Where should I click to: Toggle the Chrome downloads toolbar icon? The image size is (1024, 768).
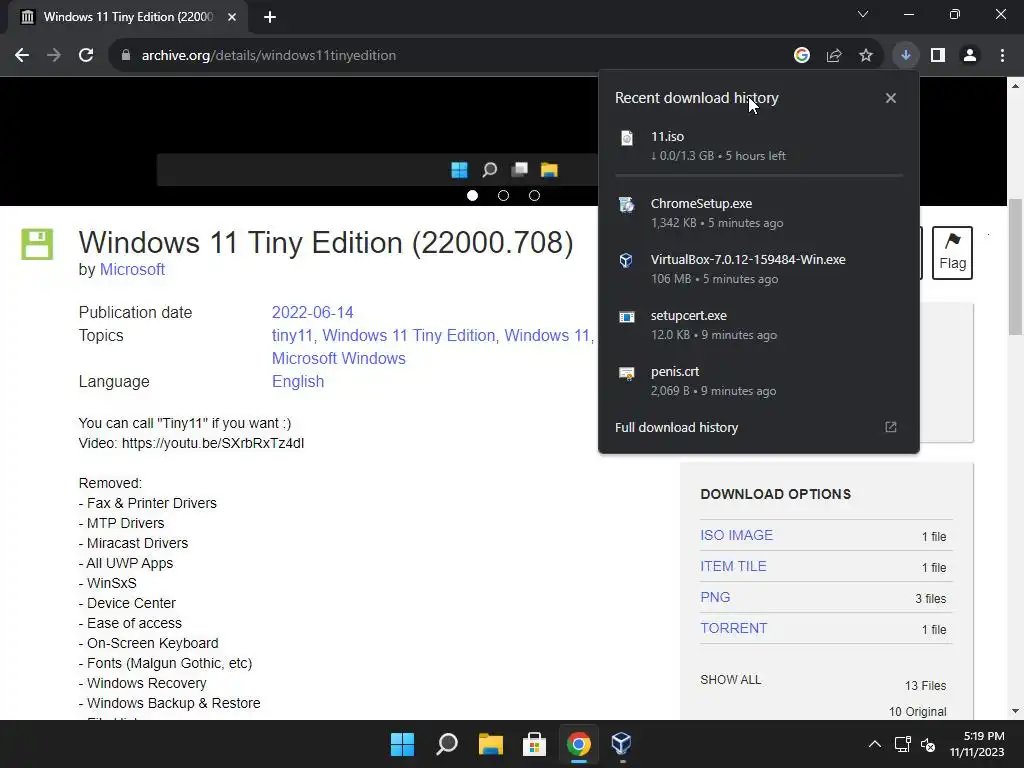(906, 56)
